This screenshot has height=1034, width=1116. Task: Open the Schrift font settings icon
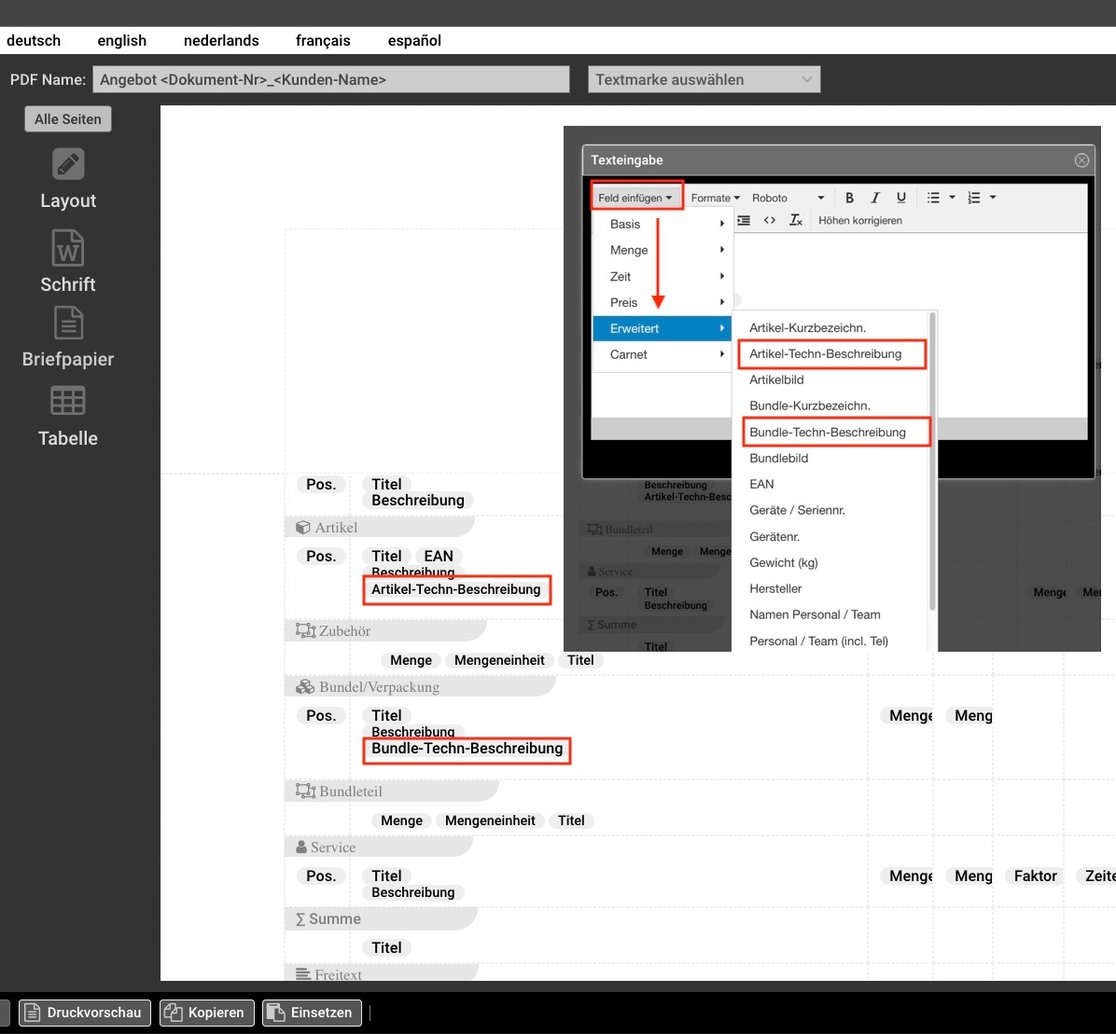click(68, 247)
